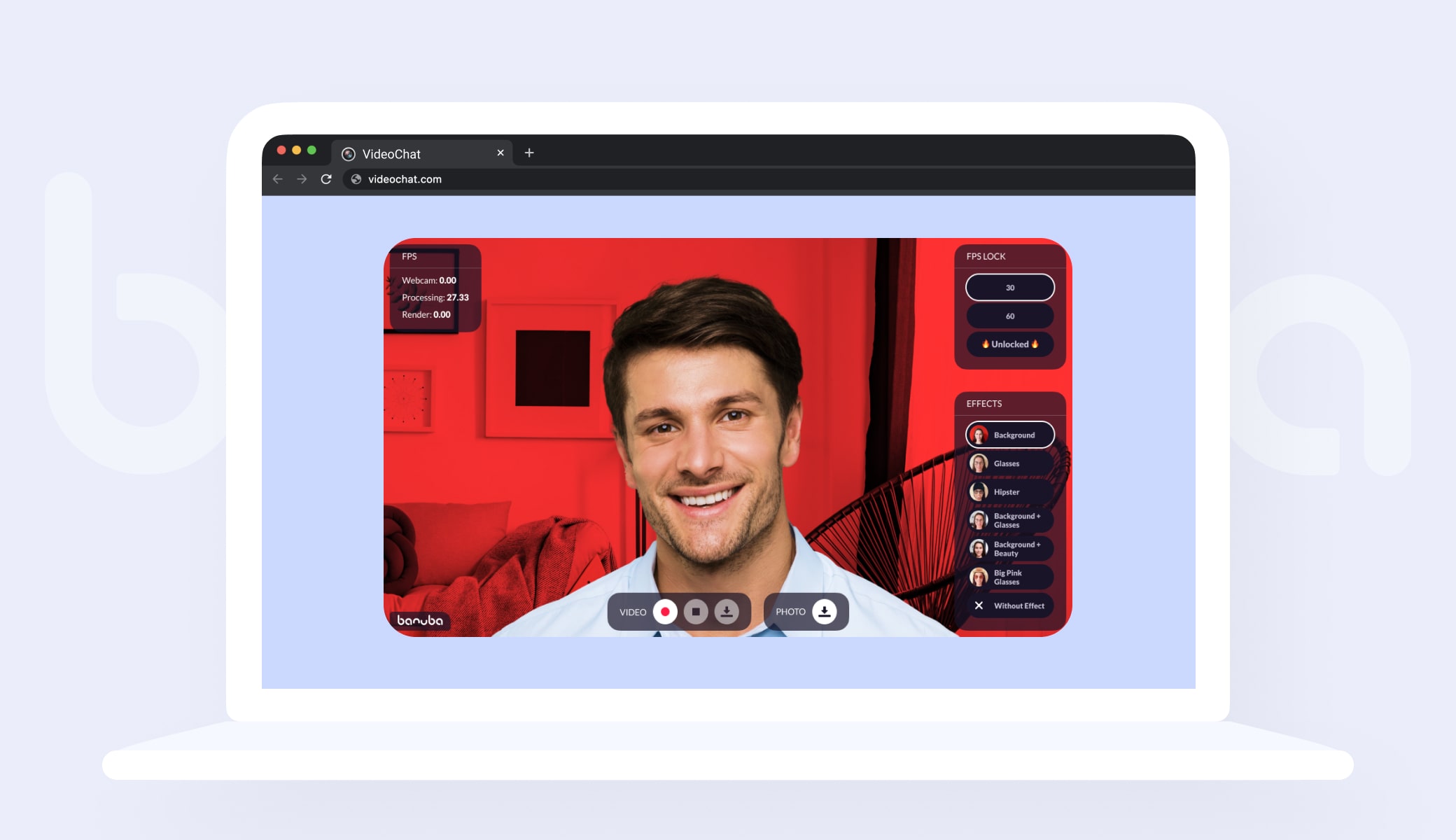
Task: Click the stop video button
Action: tap(695, 611)
